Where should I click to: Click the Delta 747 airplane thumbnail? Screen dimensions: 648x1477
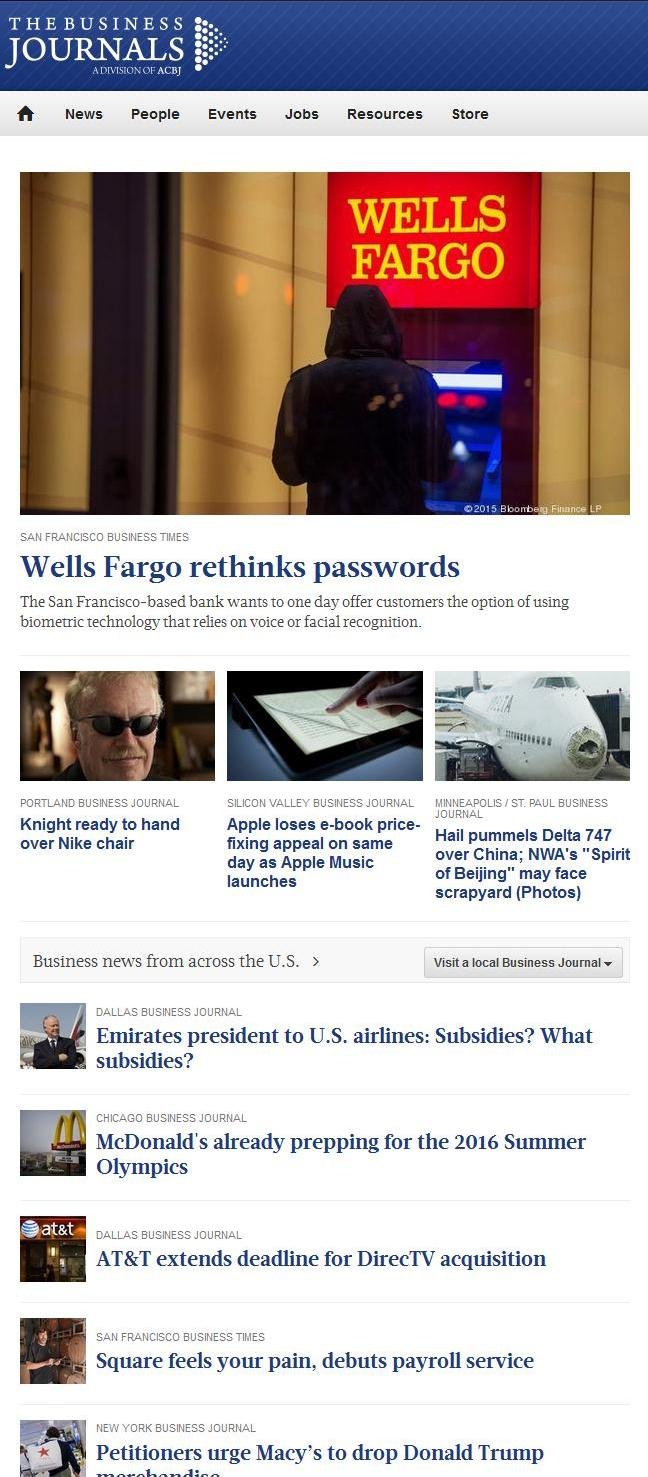(532, 726)
